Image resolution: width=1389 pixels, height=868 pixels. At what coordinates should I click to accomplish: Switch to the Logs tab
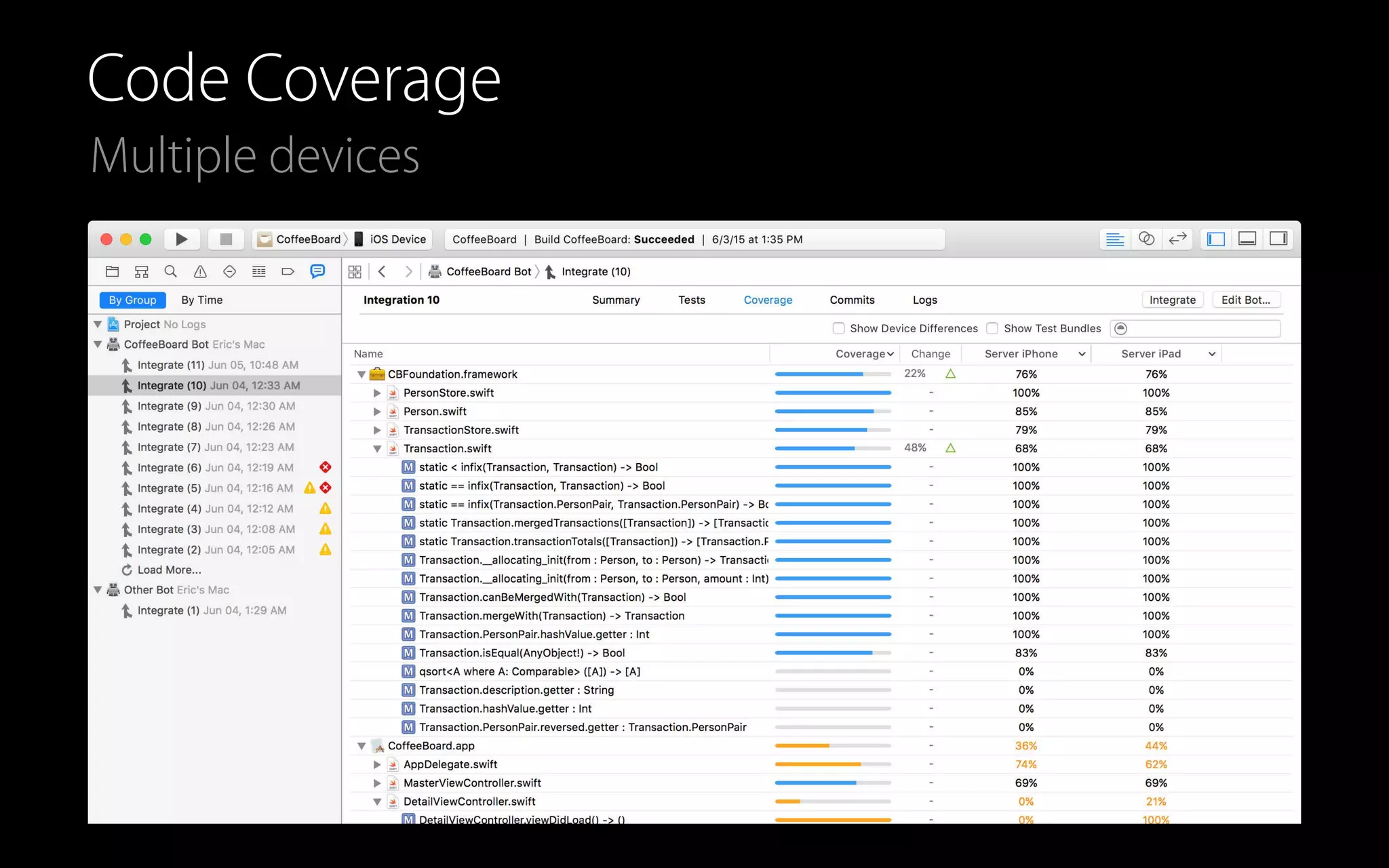pos(924,300)
